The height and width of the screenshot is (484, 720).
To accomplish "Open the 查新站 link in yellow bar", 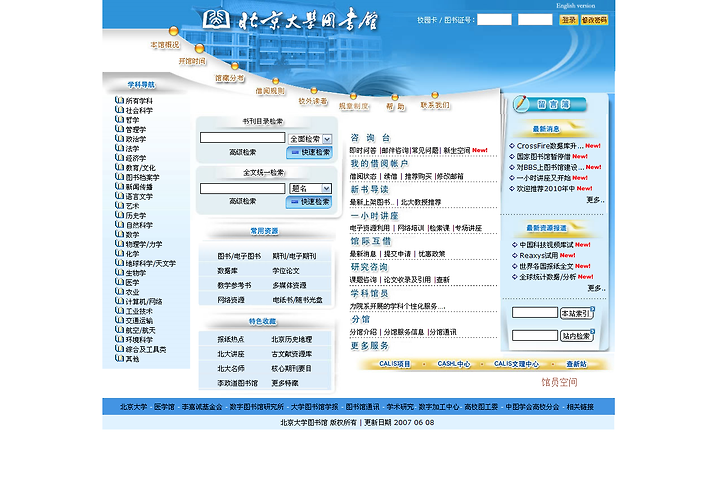I will tap(576, 364).
